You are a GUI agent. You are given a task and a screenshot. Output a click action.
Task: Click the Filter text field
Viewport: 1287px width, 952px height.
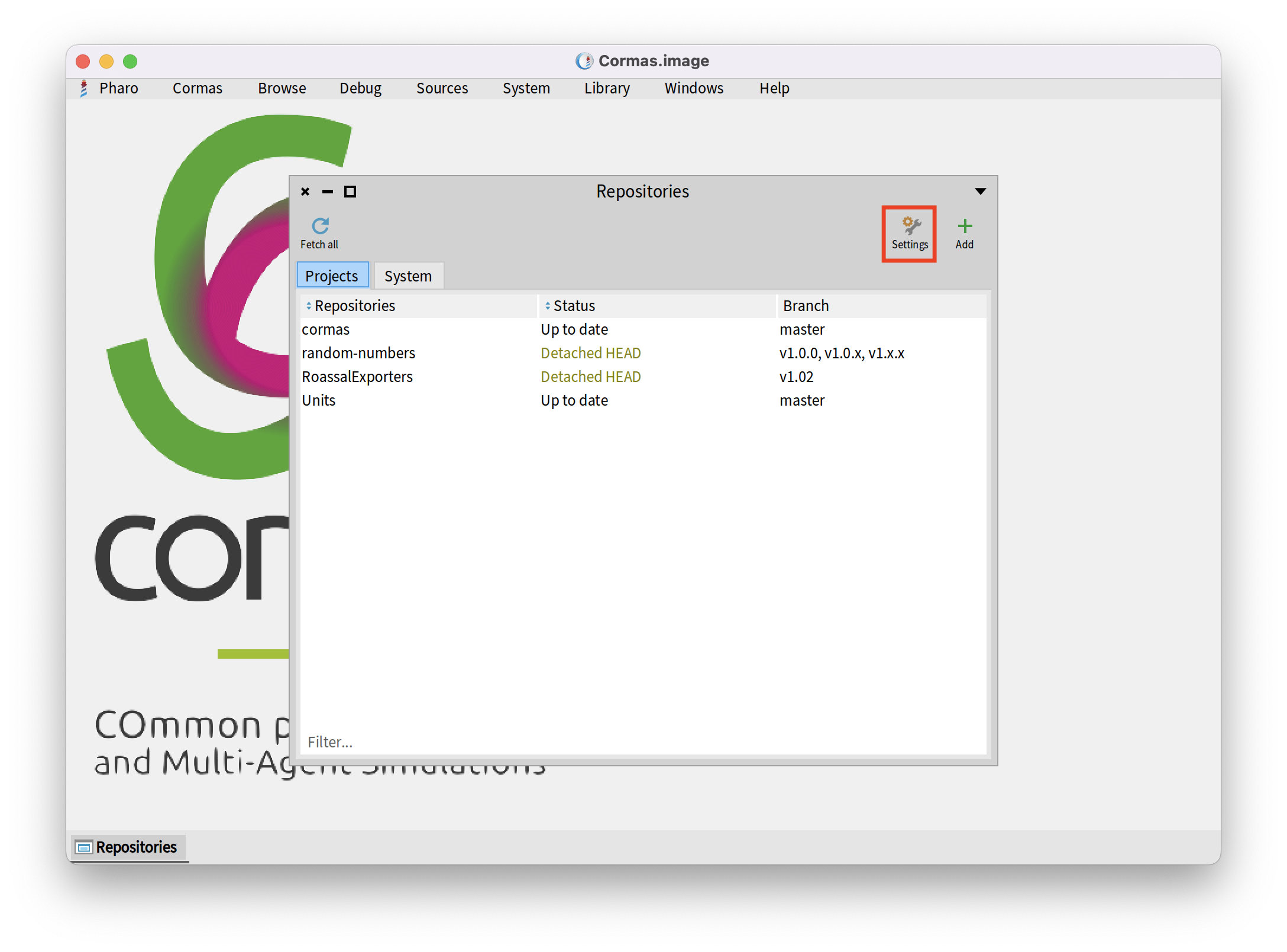[642, 742]
